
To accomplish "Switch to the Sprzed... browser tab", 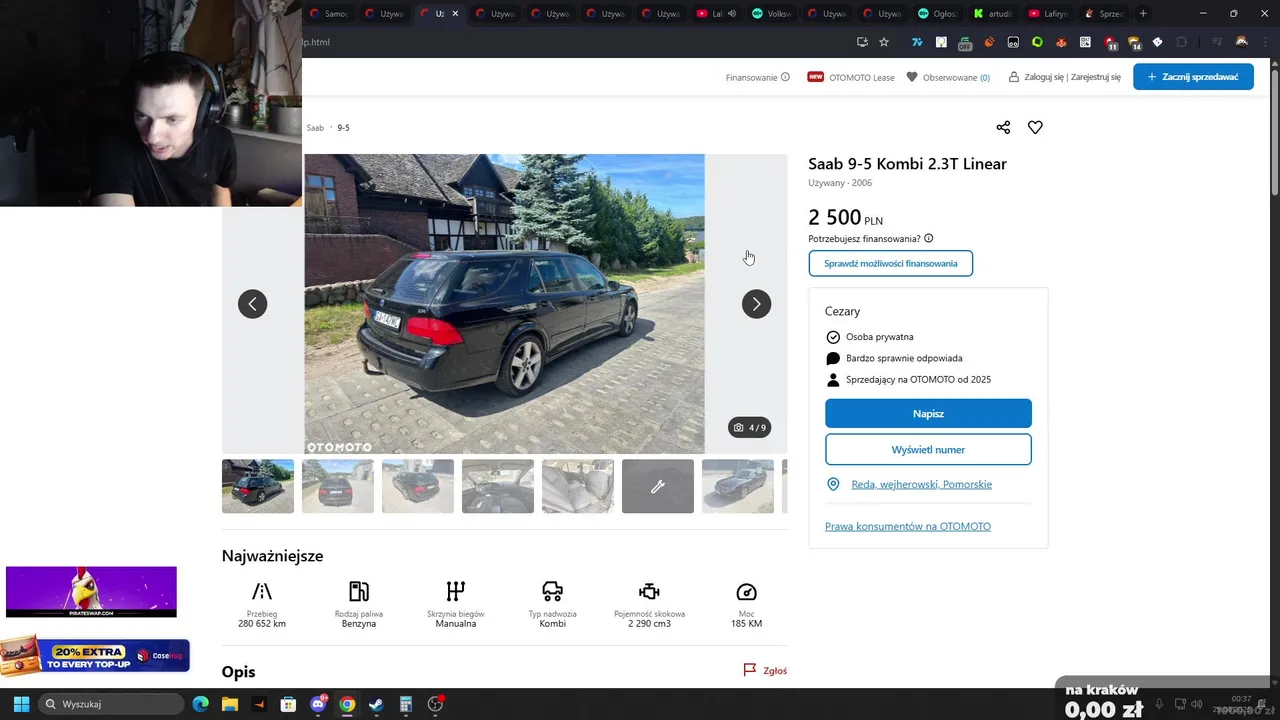I will coord(1103,13).
